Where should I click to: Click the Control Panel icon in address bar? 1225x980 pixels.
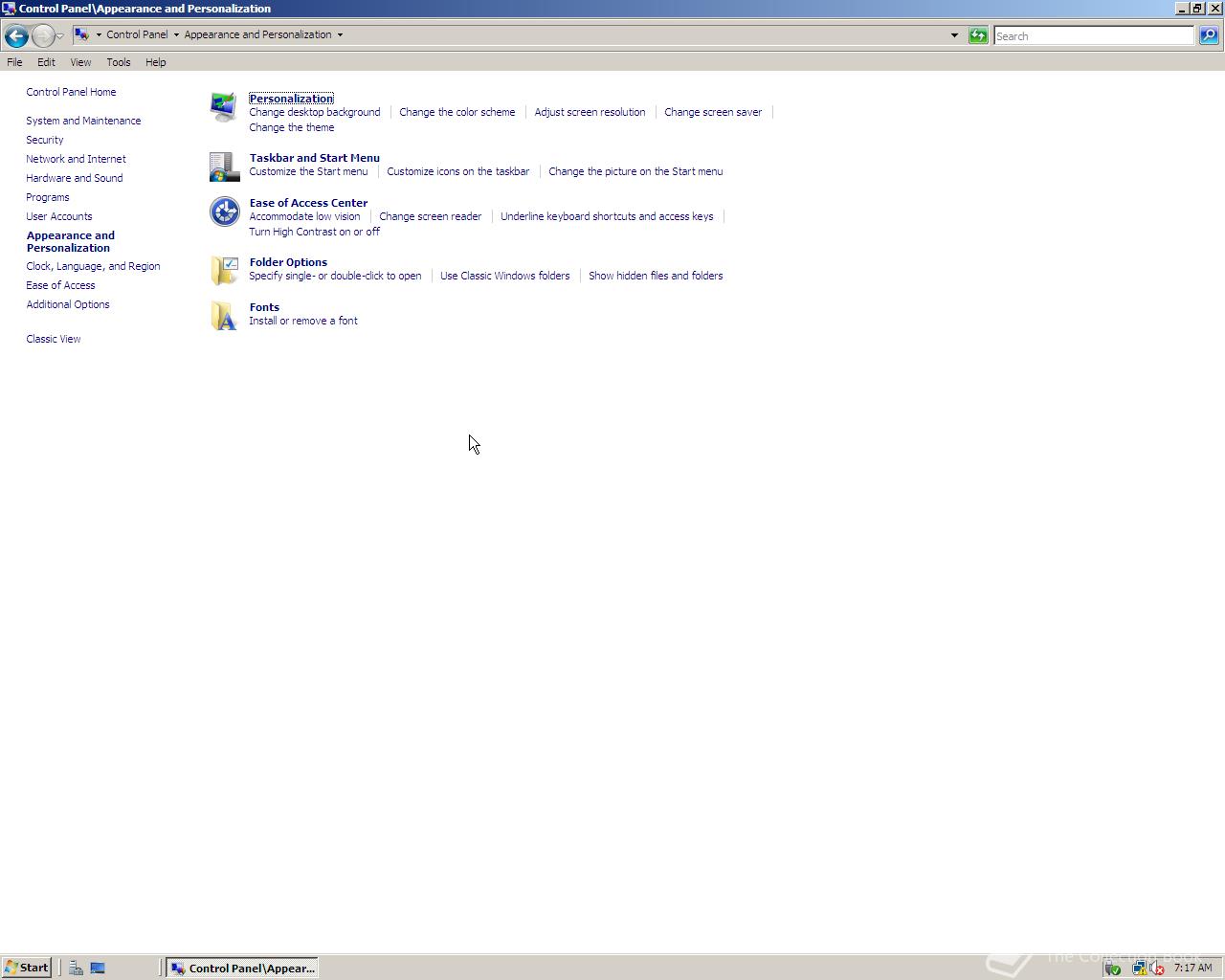(x=82, y=34)
